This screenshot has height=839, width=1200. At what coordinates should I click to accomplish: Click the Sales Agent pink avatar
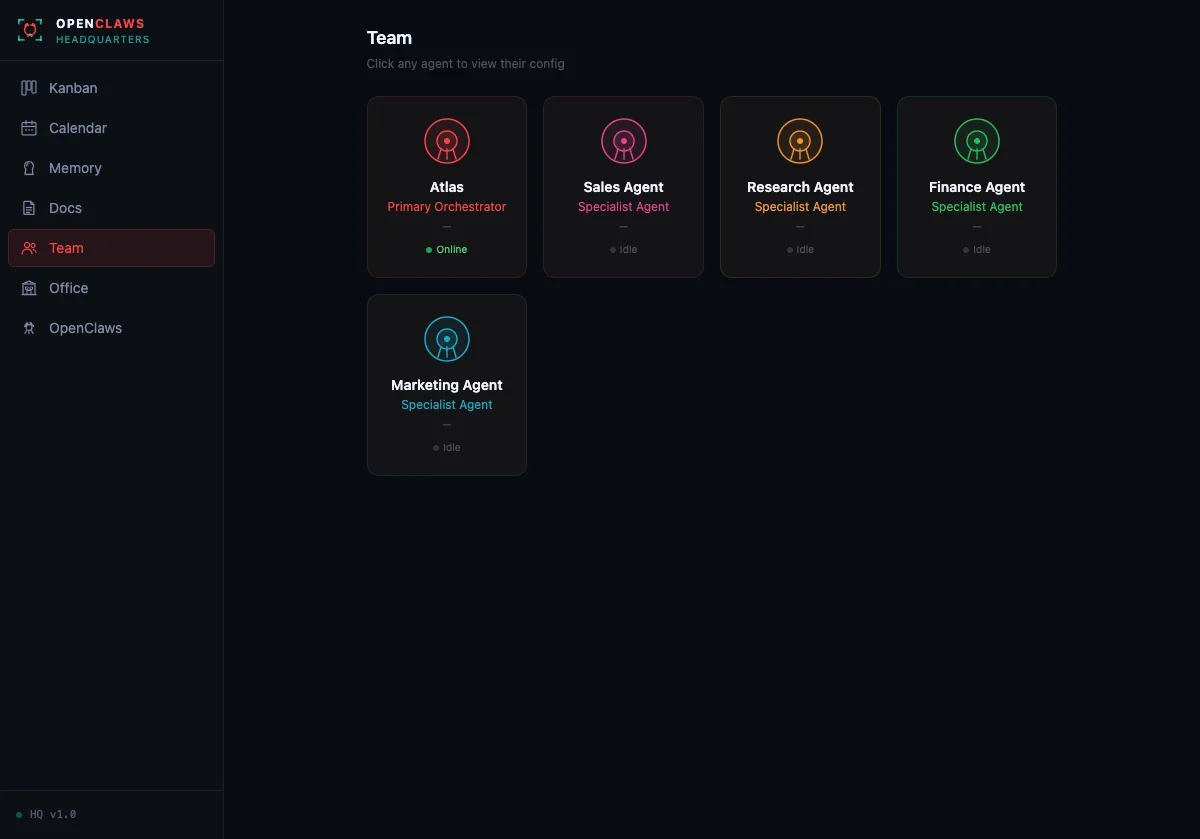click(x=624, y=141)
